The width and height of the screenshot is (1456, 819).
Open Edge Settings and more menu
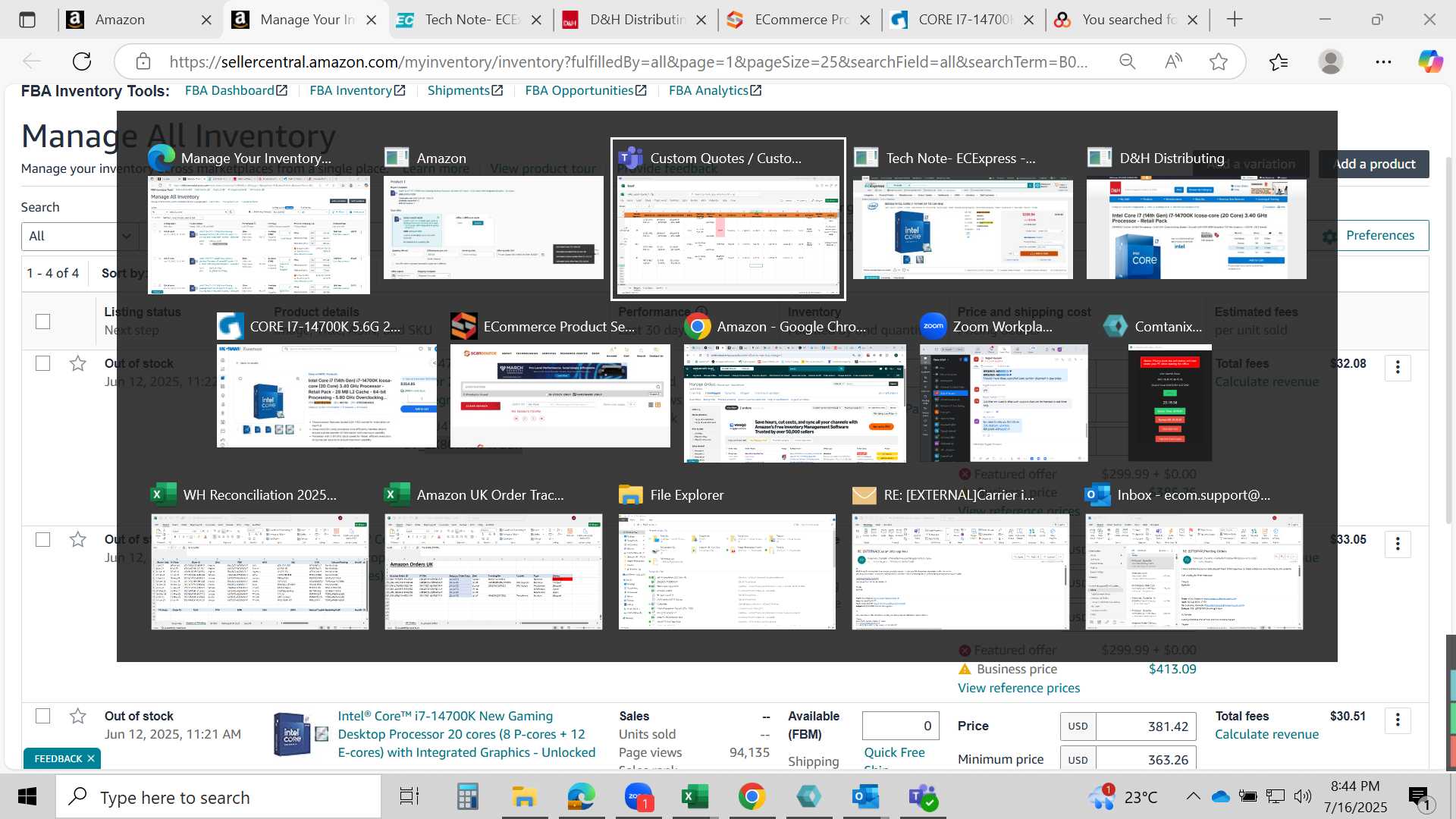click(x=1383, y=61)
